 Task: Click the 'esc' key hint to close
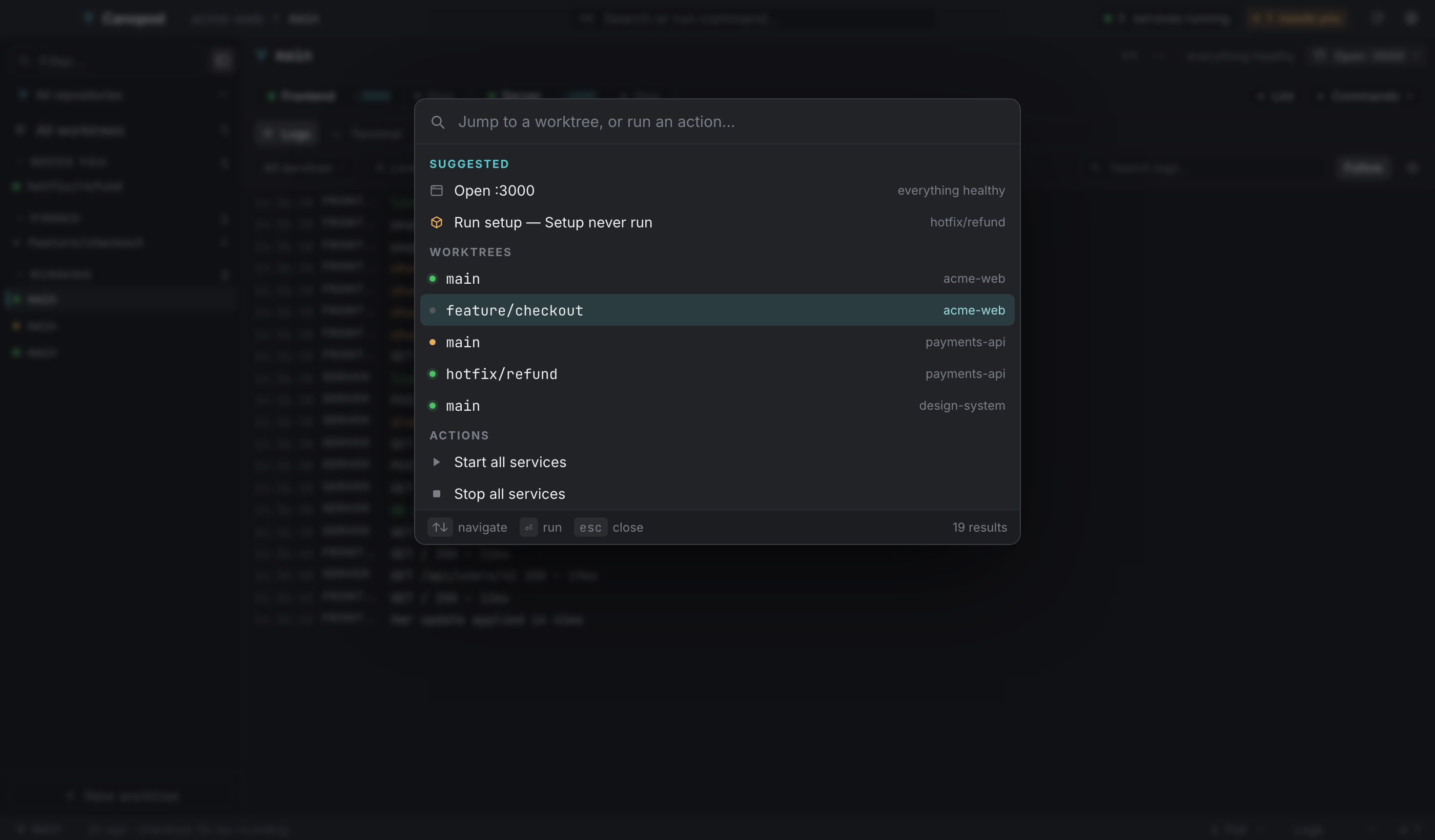590,528
